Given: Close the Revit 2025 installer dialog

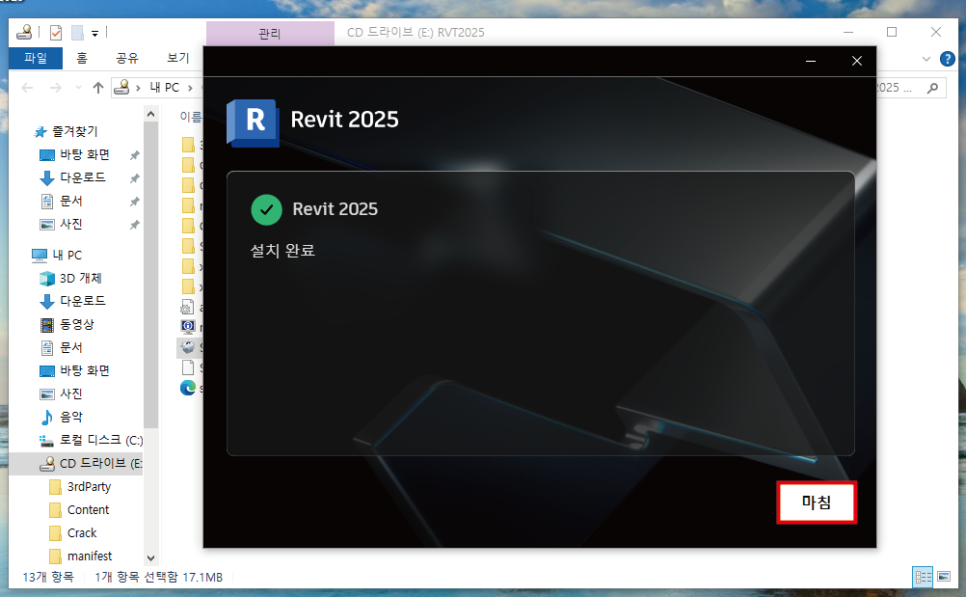Looking at the screenshot, I should pos(856,61).
